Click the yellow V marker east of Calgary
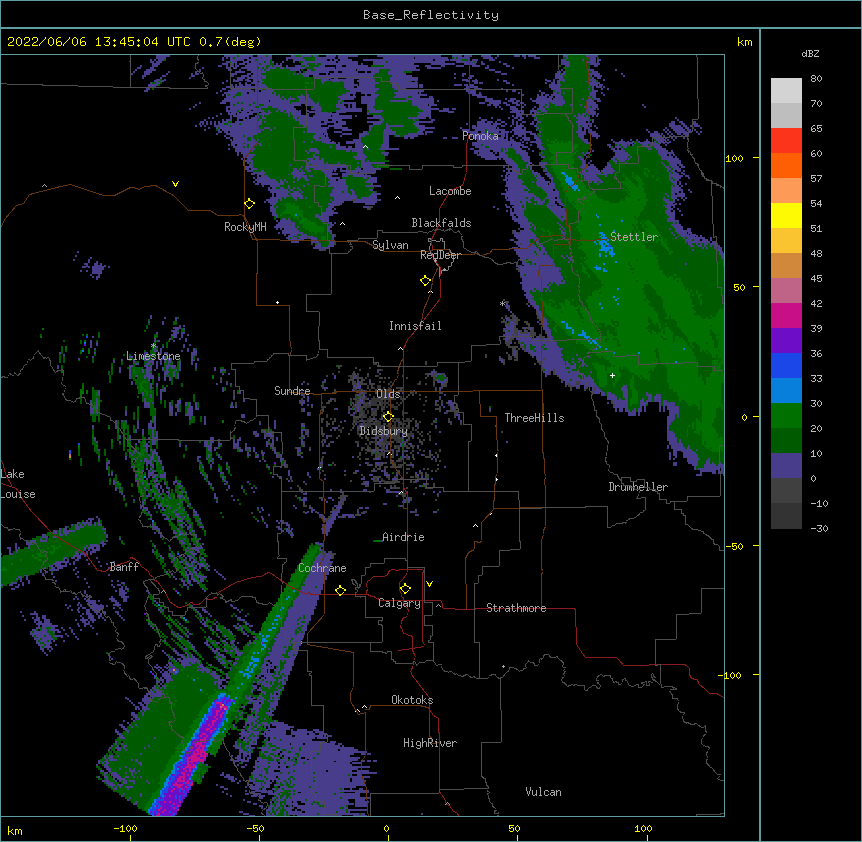Viewport: 862px width, 842px height. coord(429,584)
